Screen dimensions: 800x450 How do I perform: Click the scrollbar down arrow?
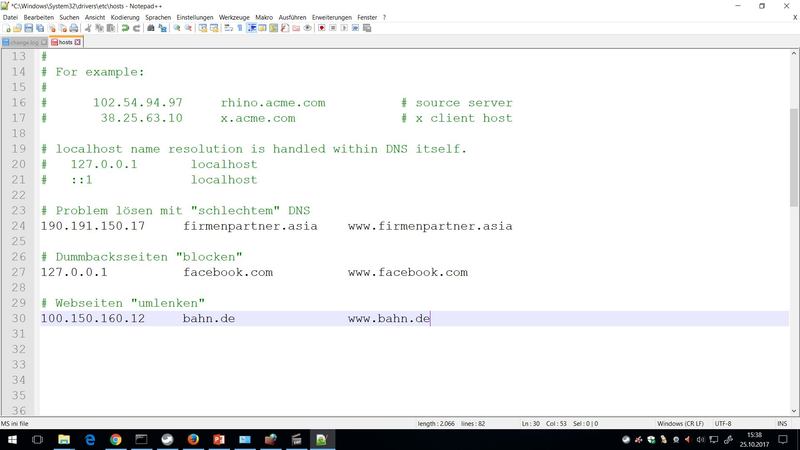point(794,411)
